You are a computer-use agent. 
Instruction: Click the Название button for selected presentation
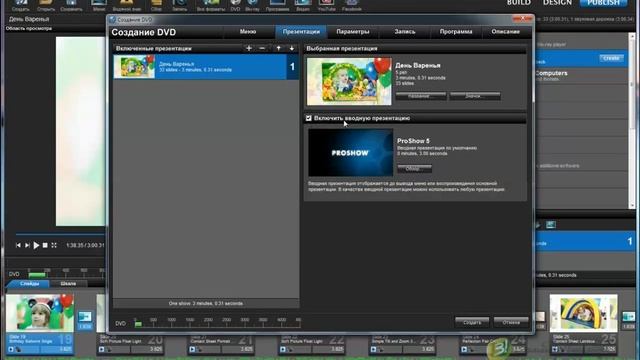(x=421, y=96)
